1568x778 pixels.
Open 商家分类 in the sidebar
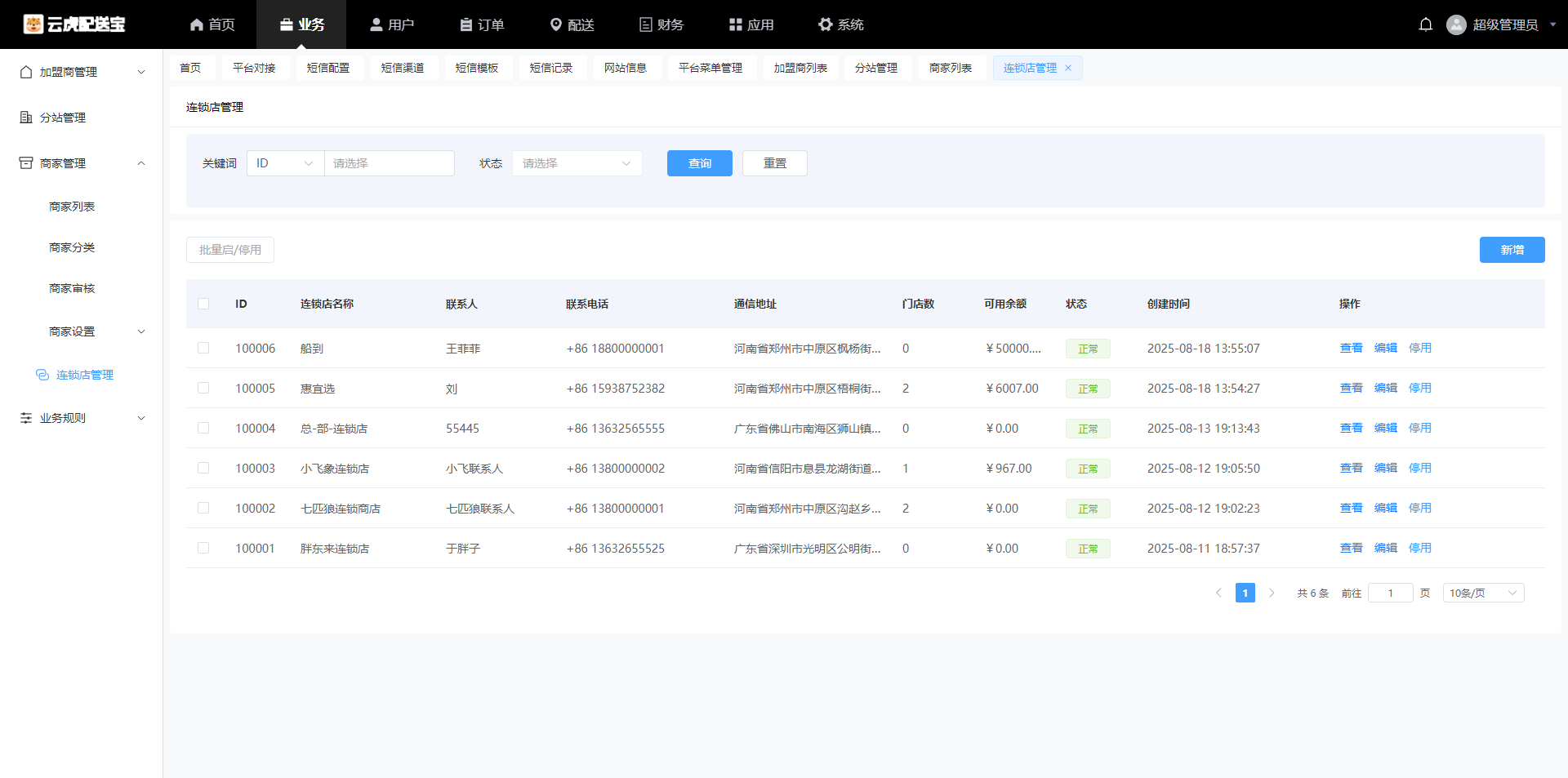click(72, 247)
